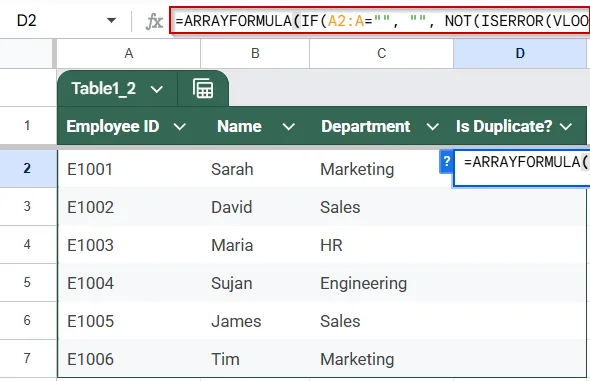
Task: Click the Table1_2 table name label
Action: [103, 89]
